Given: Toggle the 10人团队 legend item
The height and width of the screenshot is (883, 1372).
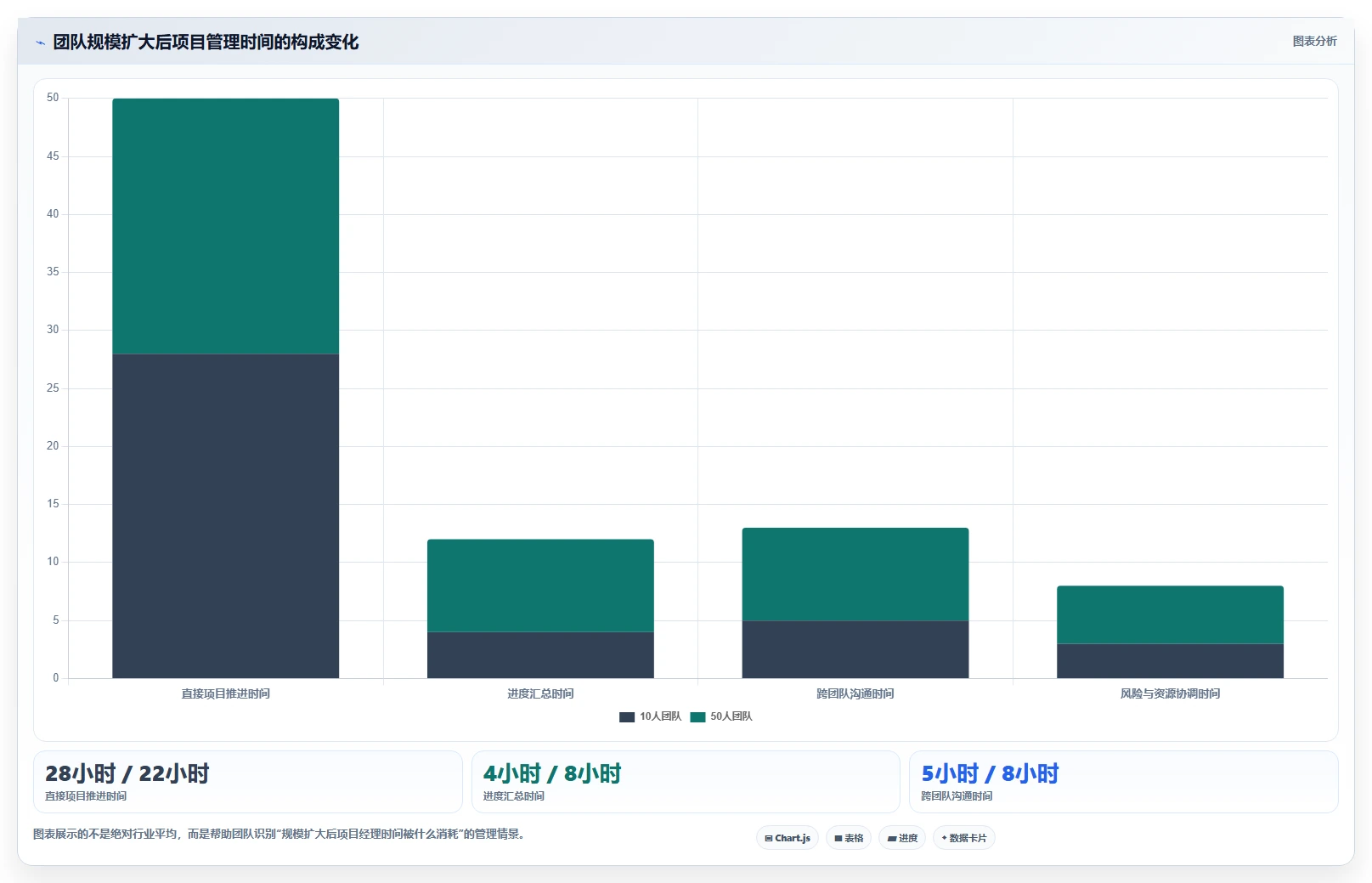Looking at the screenshot, I should (x=650, y=716).
